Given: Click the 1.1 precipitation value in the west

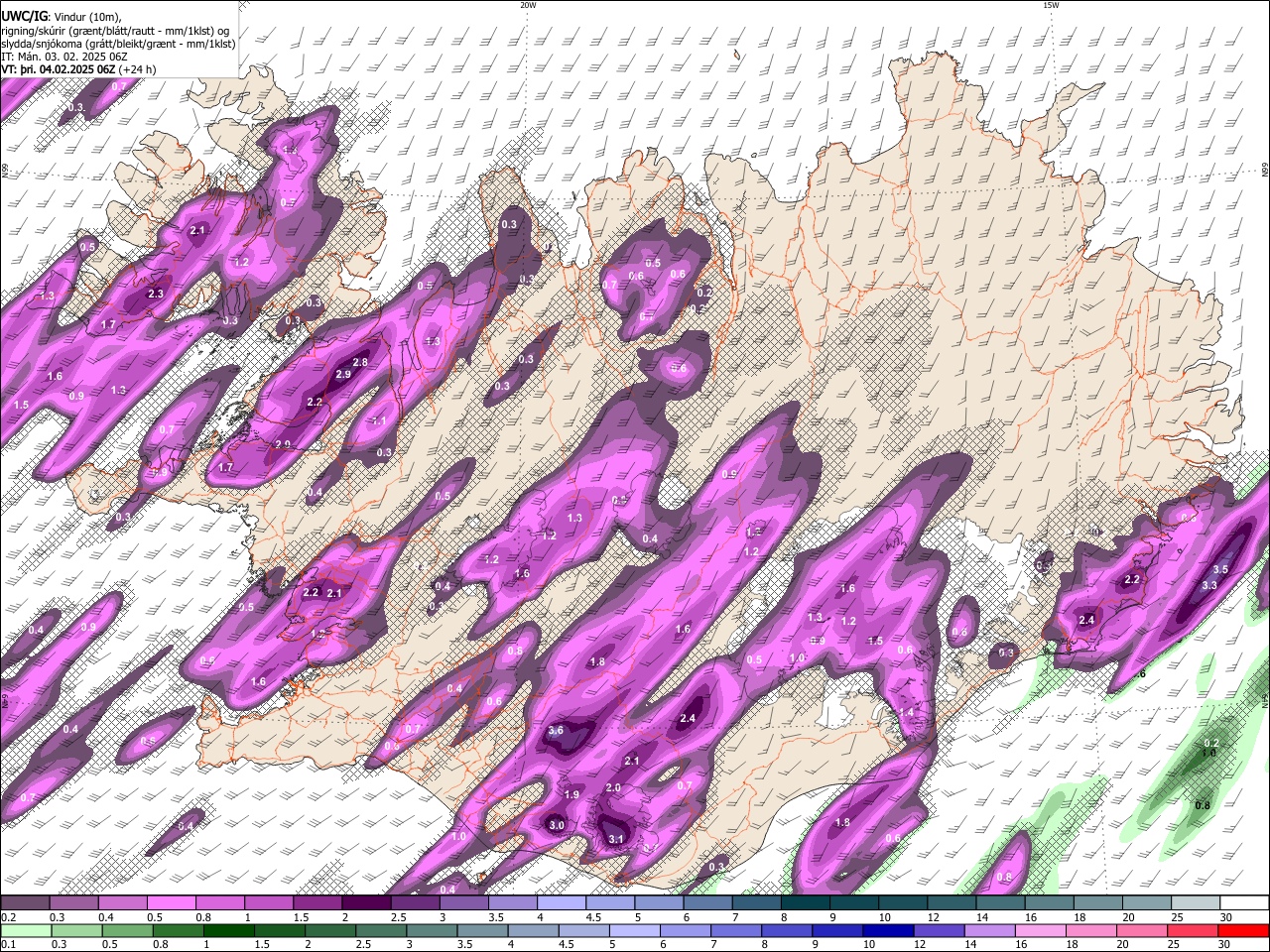Looking at the screenshot, I should 379,421.
